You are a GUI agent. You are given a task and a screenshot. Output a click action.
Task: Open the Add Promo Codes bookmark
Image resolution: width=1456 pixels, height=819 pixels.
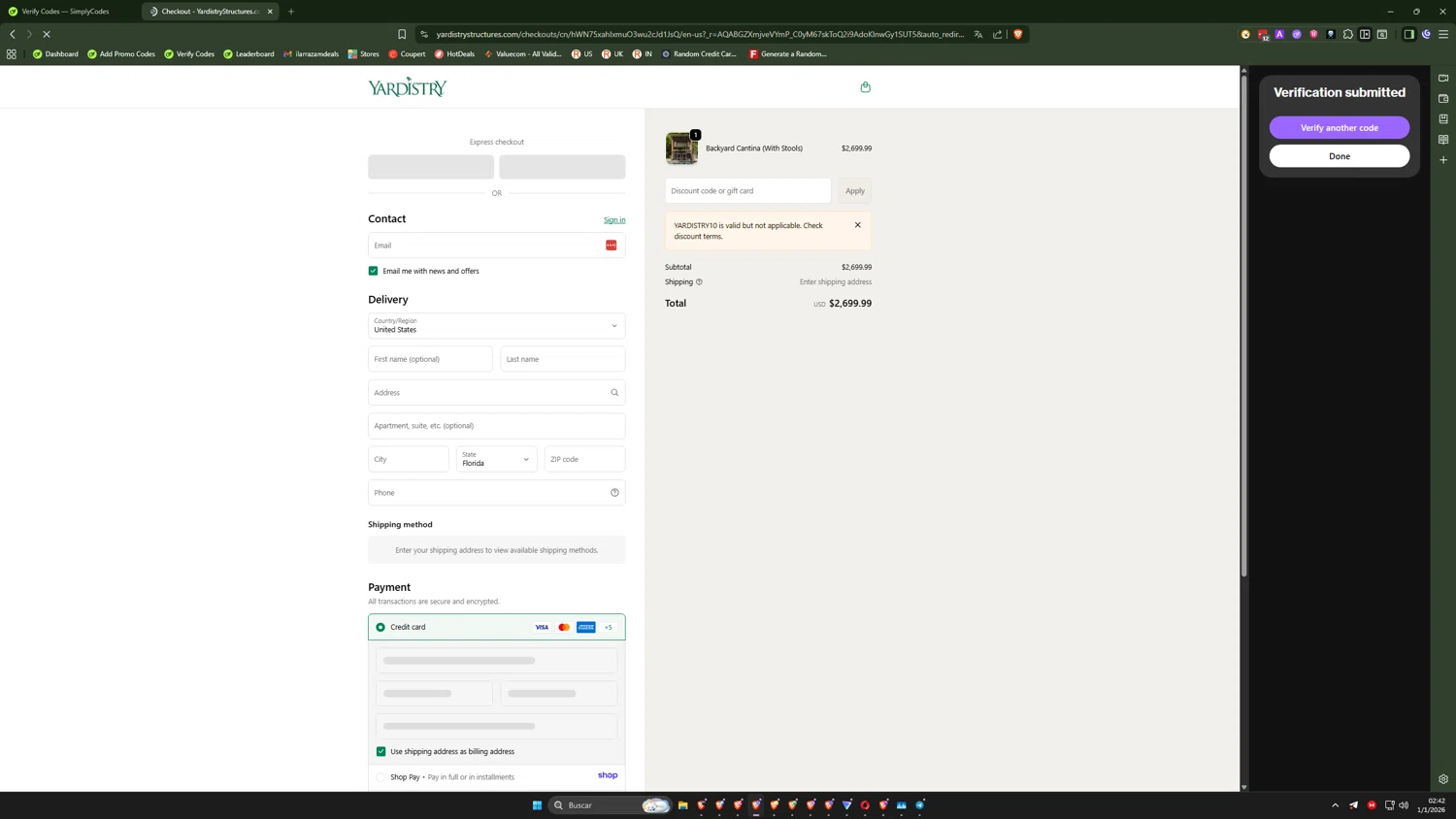121,54
